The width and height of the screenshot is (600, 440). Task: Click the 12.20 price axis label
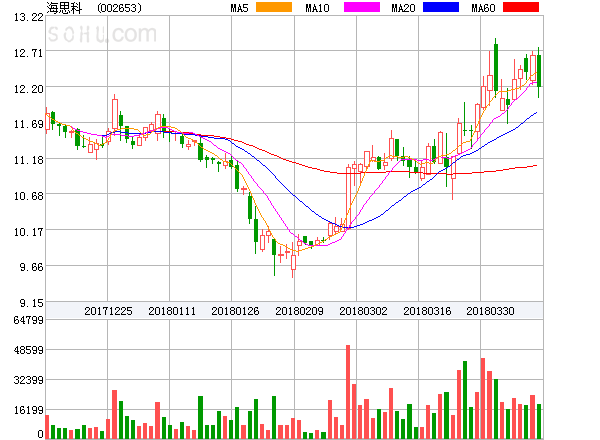[x=29, y=89]
